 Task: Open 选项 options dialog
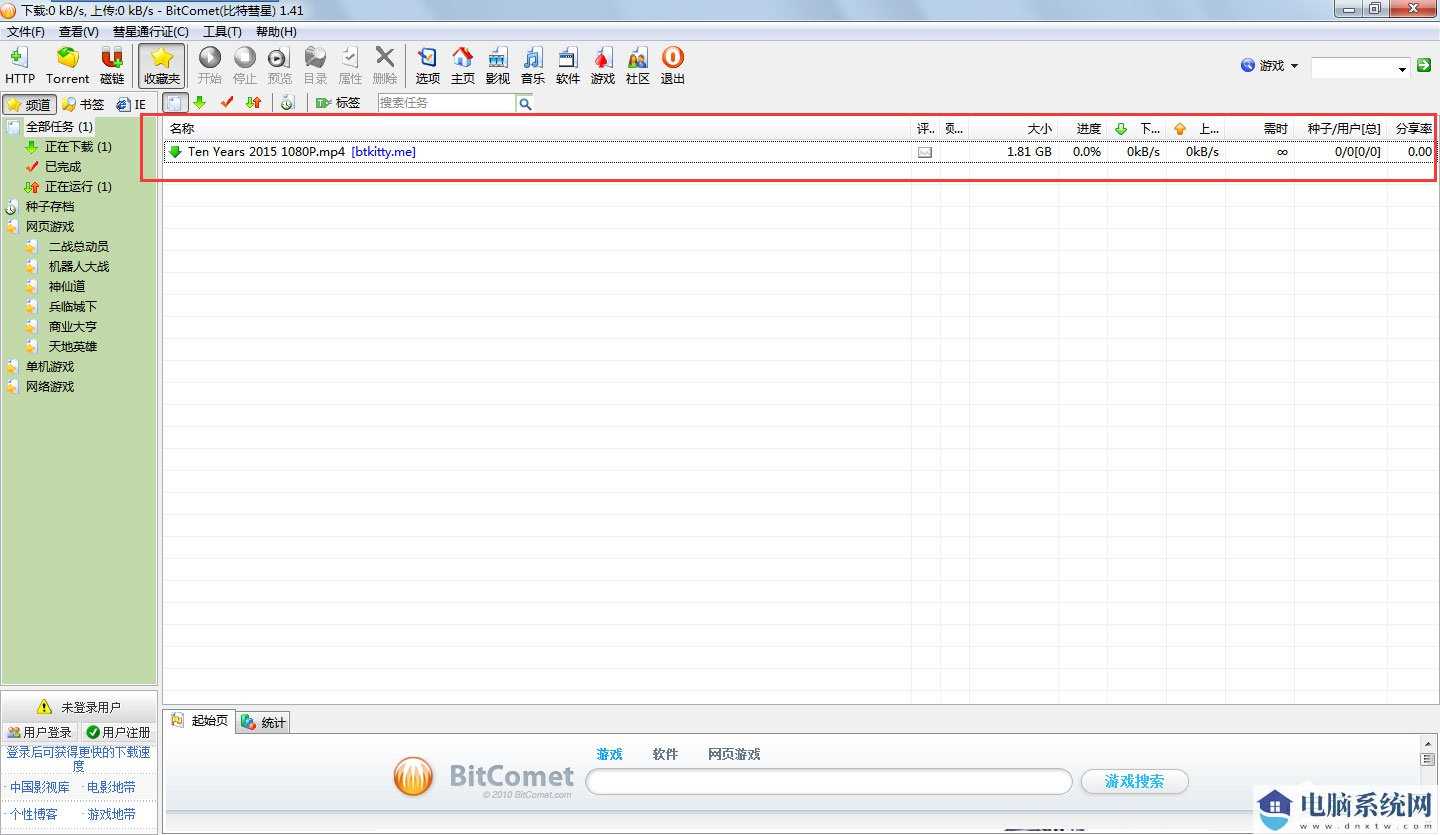427,65
